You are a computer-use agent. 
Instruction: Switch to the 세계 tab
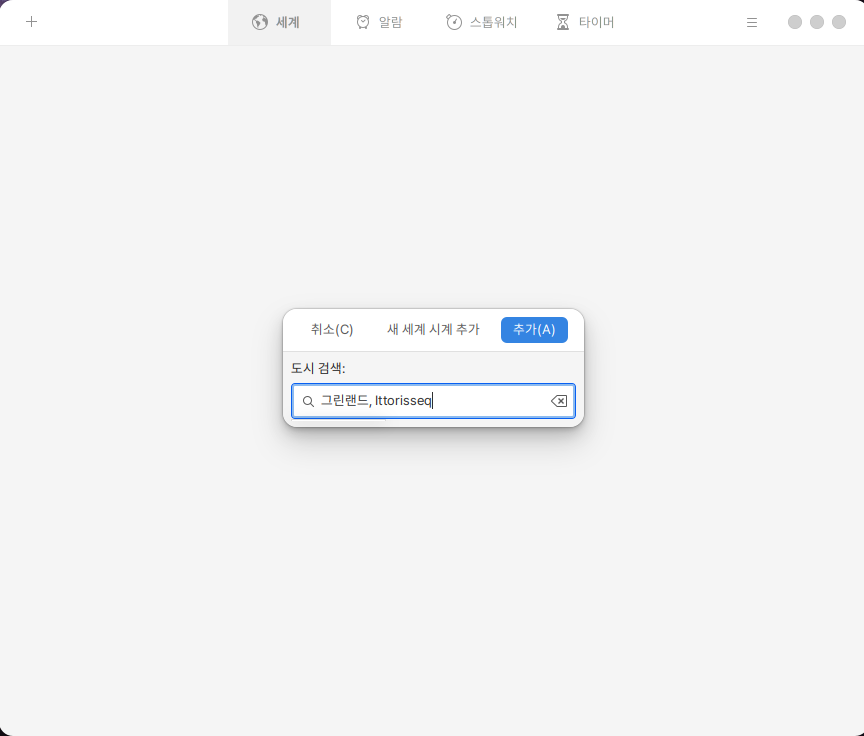pos(279,22)
